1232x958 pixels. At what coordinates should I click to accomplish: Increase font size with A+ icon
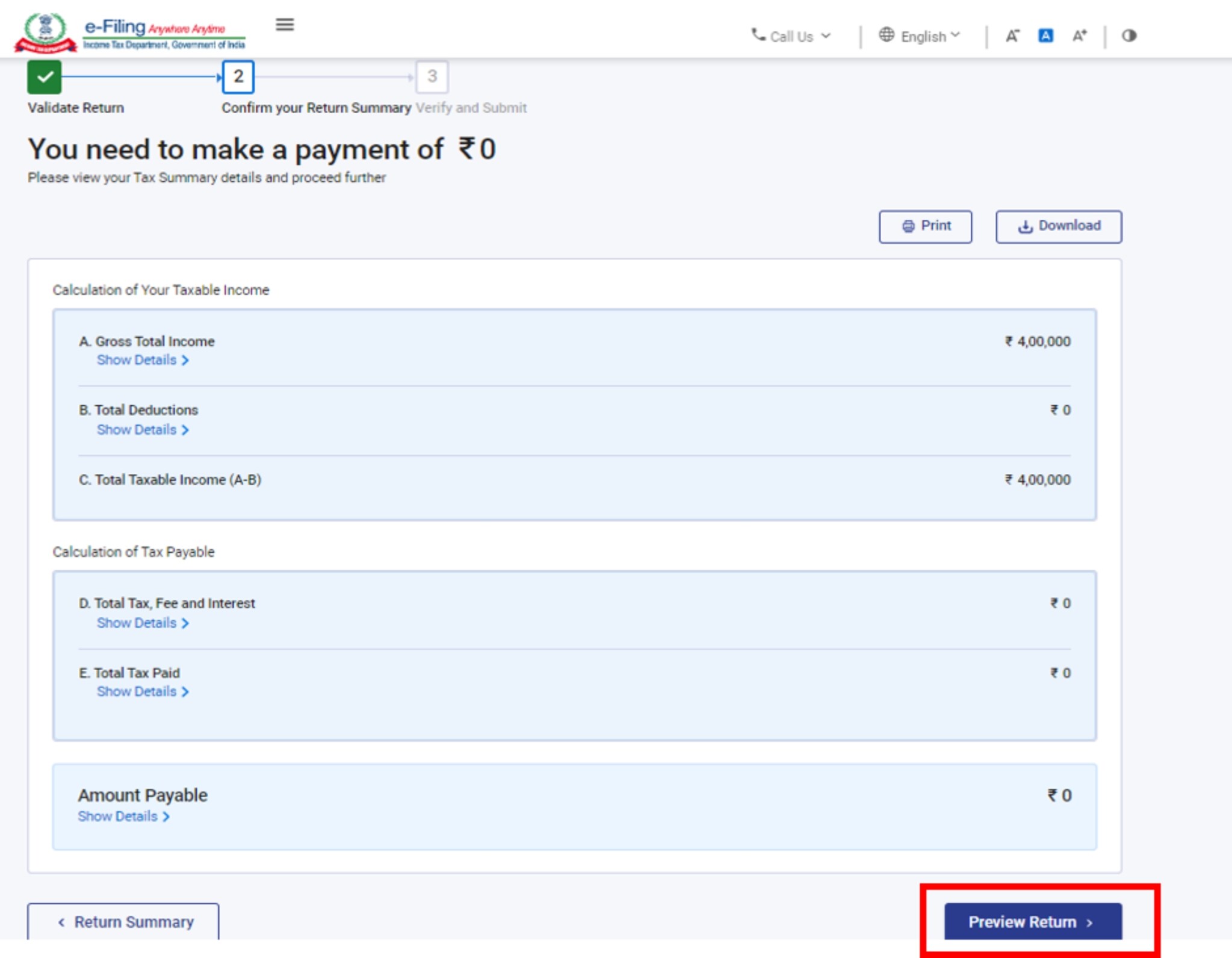tap(1079, 36)
